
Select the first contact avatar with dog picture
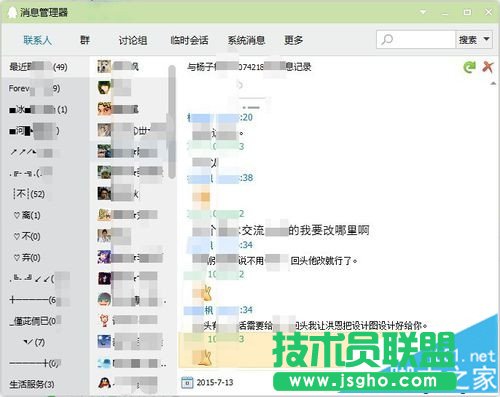click(x=104, y=67)
